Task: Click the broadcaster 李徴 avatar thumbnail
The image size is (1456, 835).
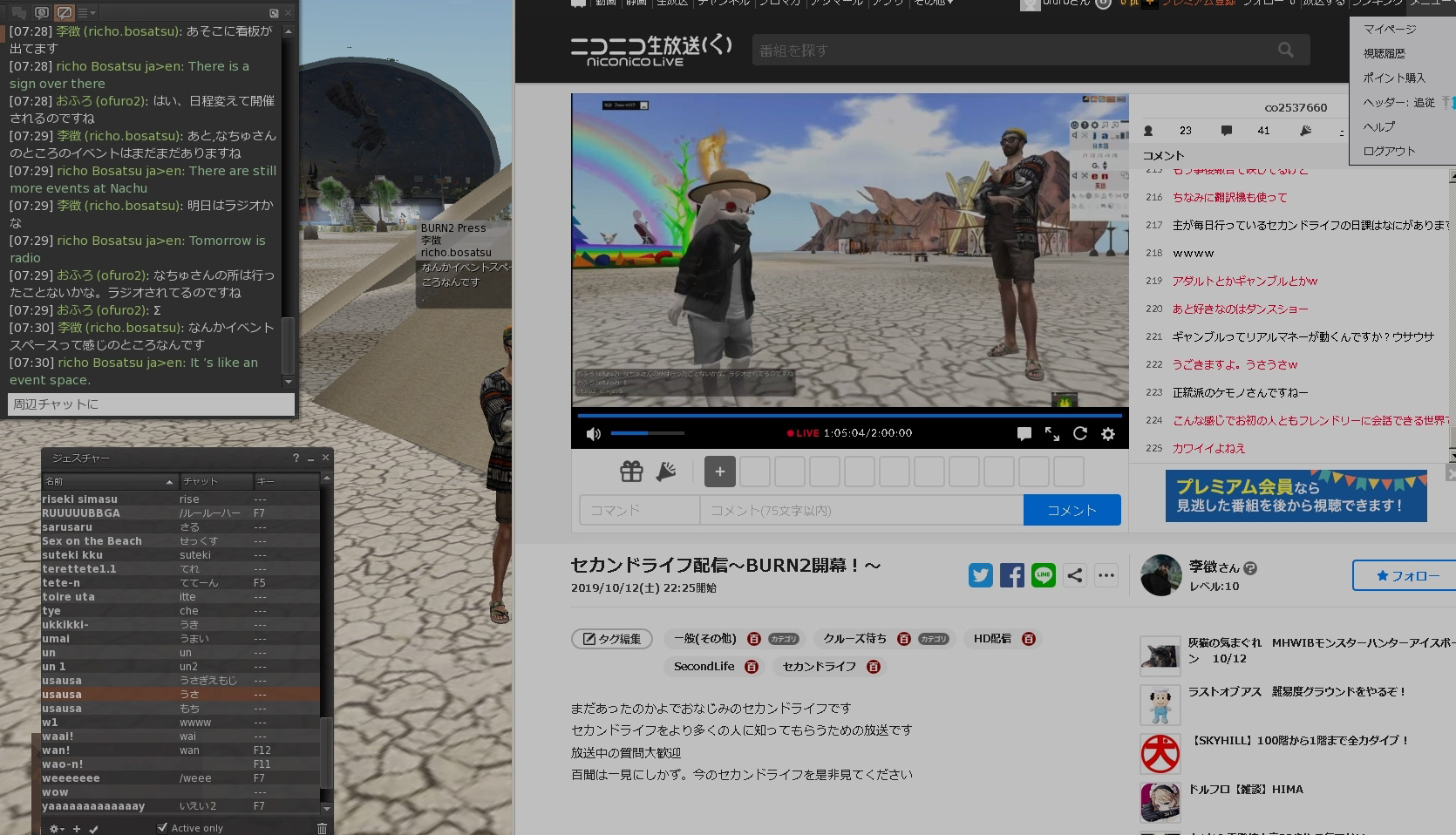Action: coord(1161,575)
